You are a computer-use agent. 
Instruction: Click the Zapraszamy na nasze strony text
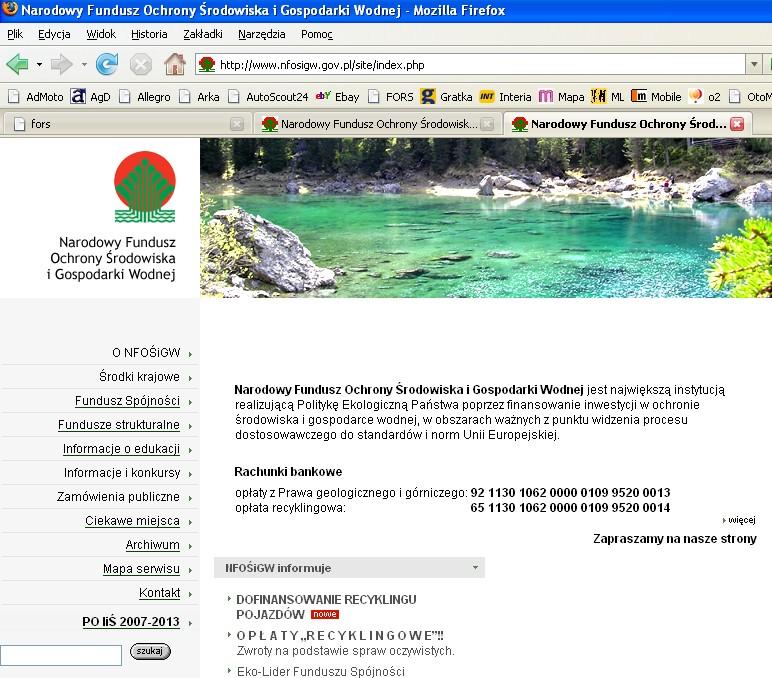(675, 539)
